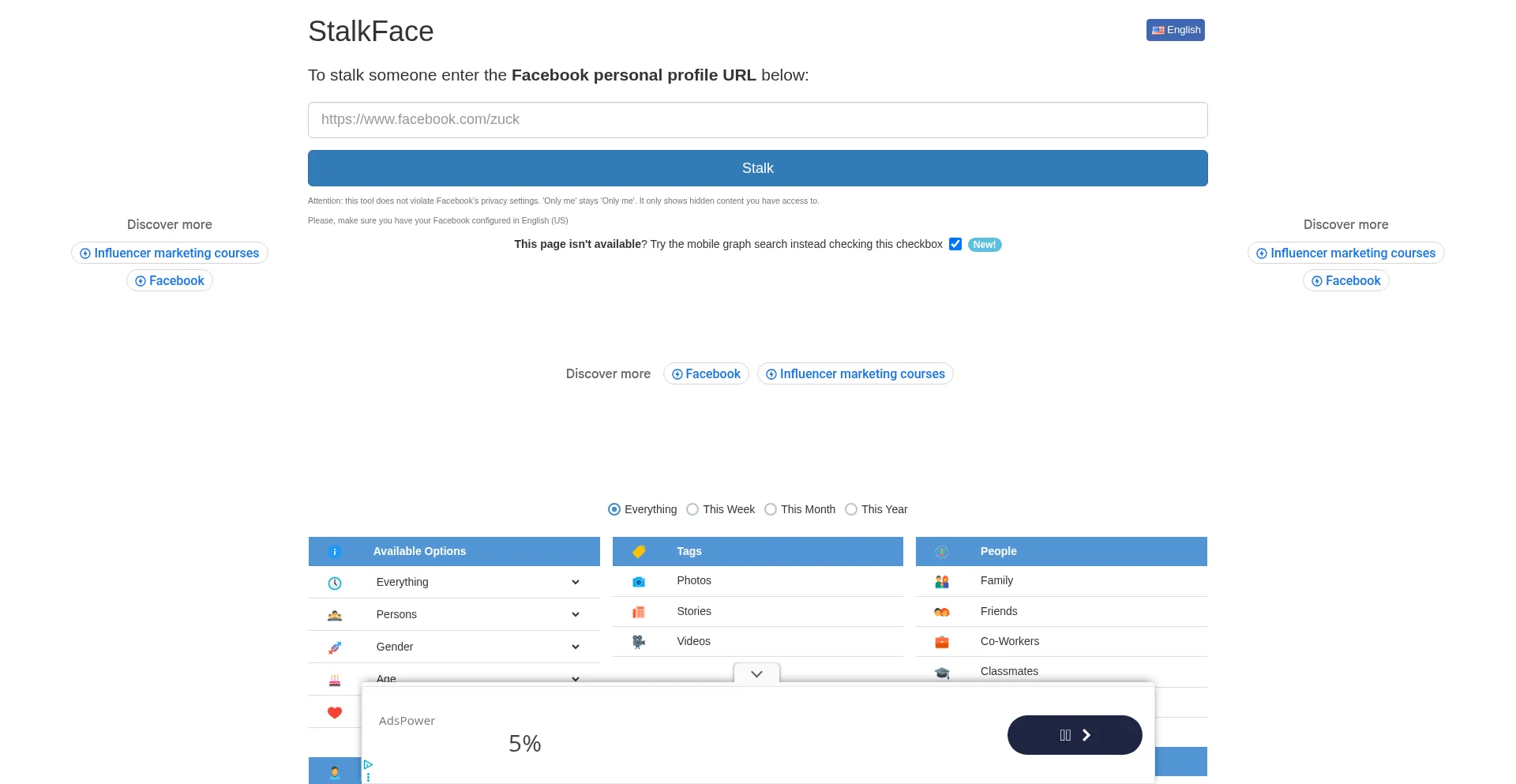Screen dimensions: 1516x784
Task: Uncheck the mobile graph search checkbox
Action: pyautogui.click(x=955, y=244)
